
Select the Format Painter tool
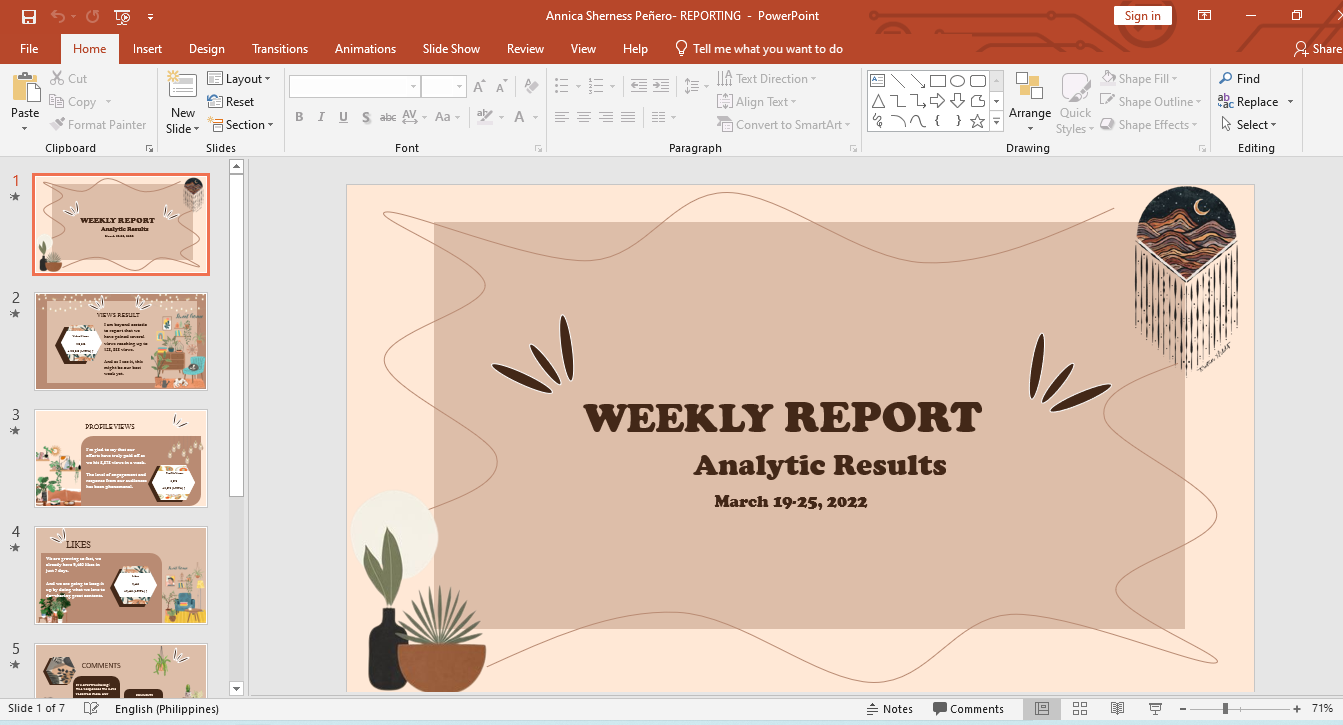coord(97,124)
